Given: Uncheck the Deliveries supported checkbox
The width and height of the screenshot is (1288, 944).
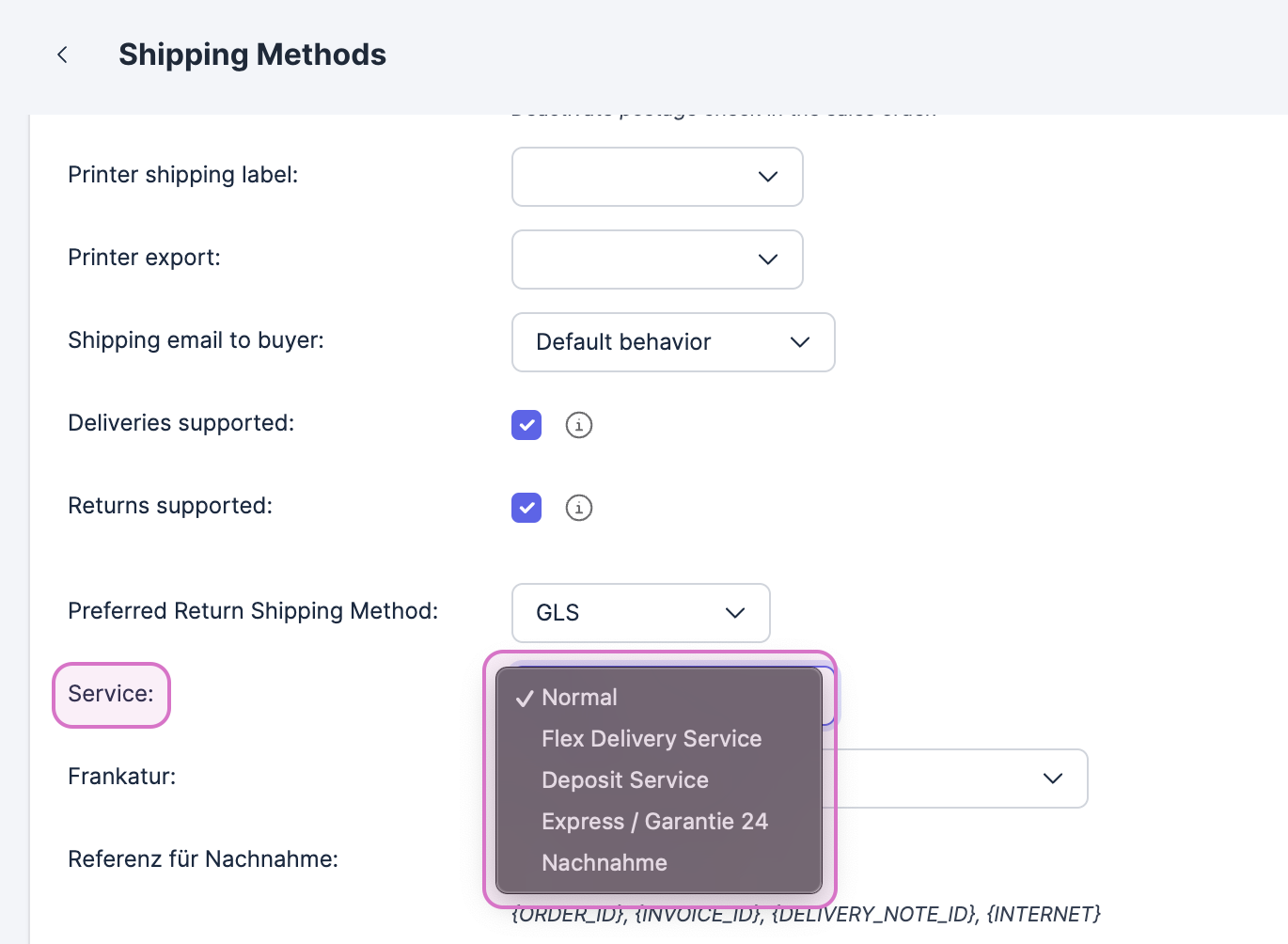Looking at the screenshot, I should (526, 425).
